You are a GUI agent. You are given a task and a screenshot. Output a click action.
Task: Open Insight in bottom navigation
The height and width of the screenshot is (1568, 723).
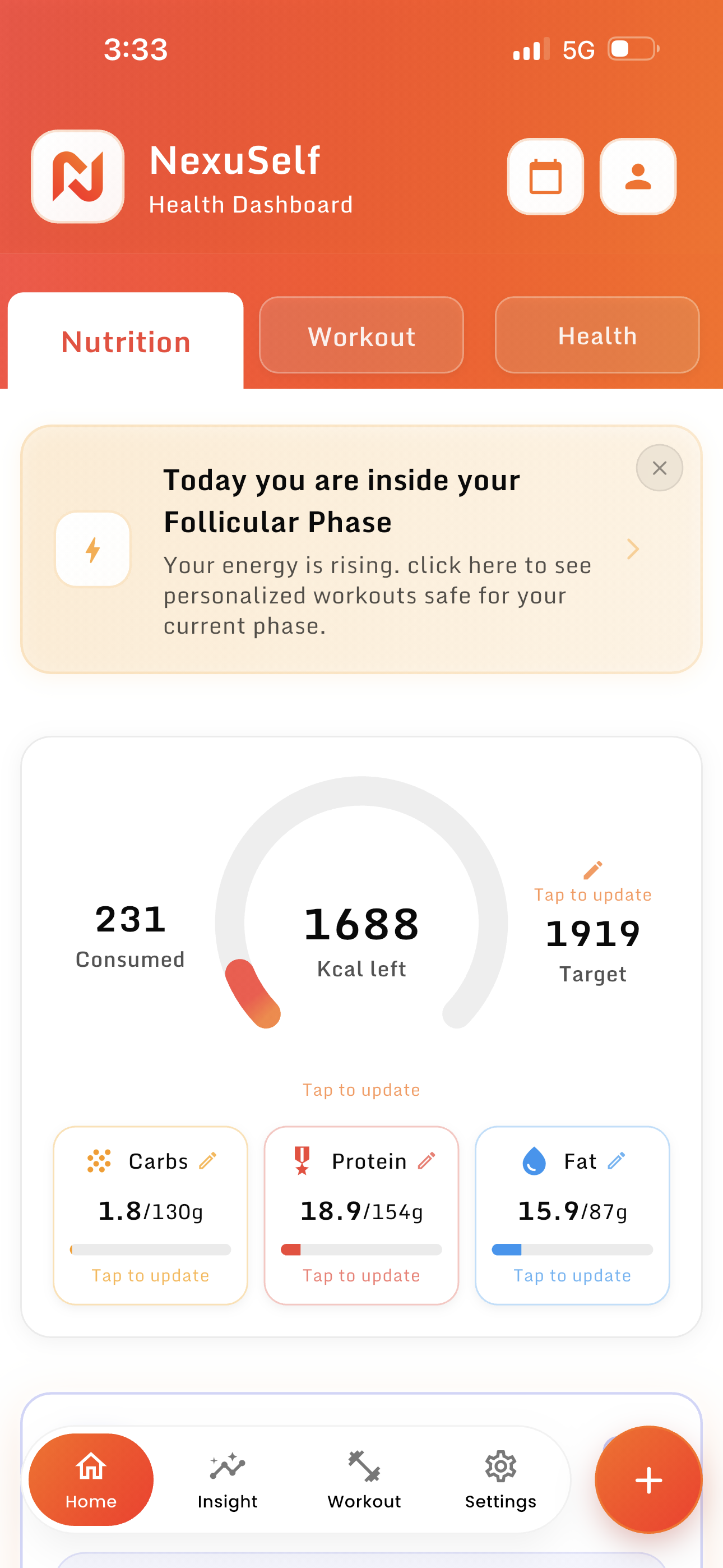click(228, 1479)
